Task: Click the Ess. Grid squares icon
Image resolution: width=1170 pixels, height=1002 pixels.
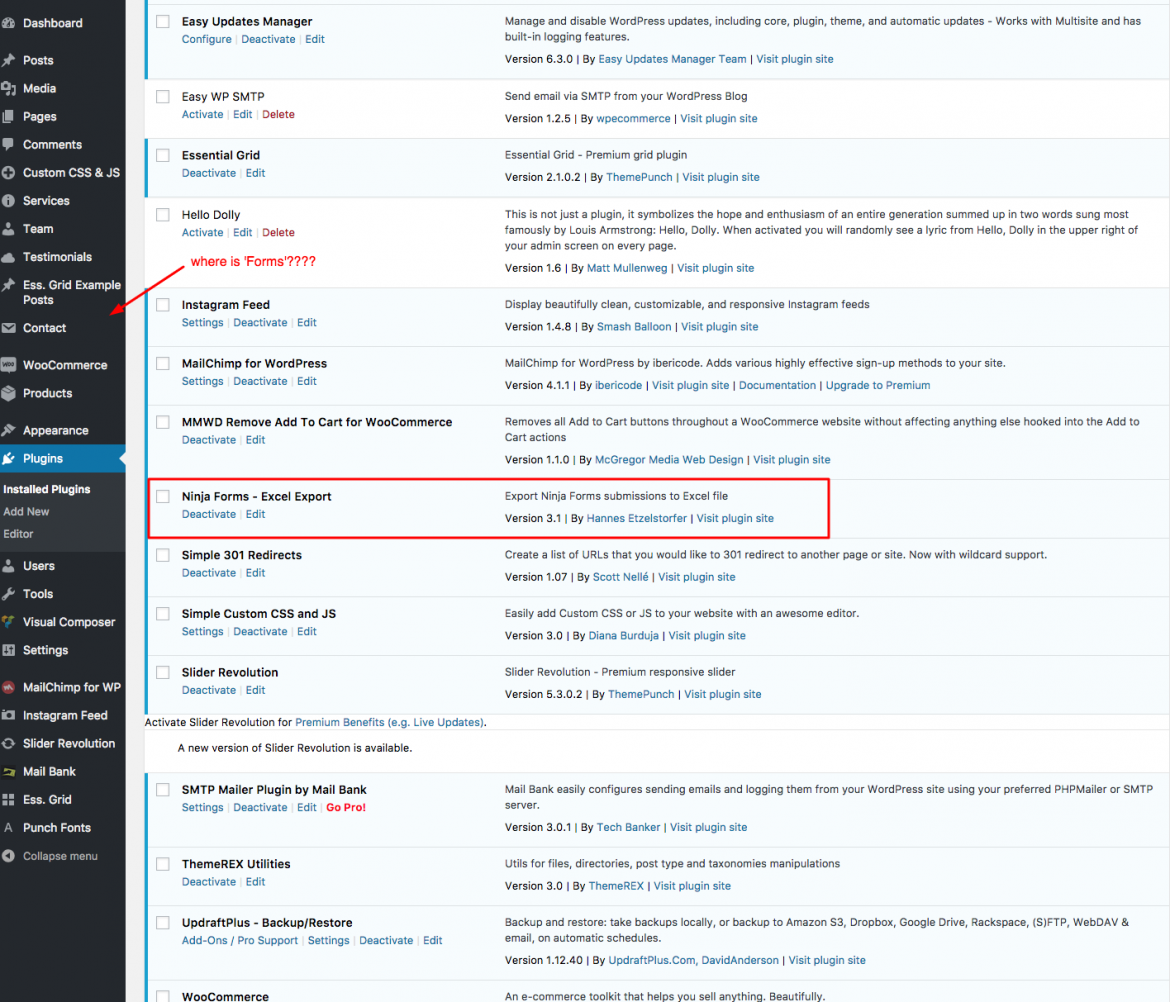Action: (8, 800)
